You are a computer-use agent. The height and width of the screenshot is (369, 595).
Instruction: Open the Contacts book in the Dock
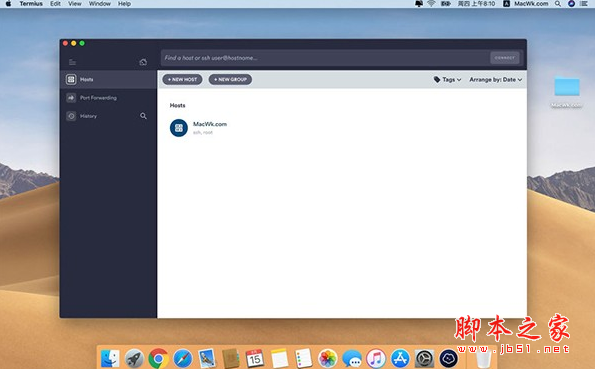pos(231,358)
